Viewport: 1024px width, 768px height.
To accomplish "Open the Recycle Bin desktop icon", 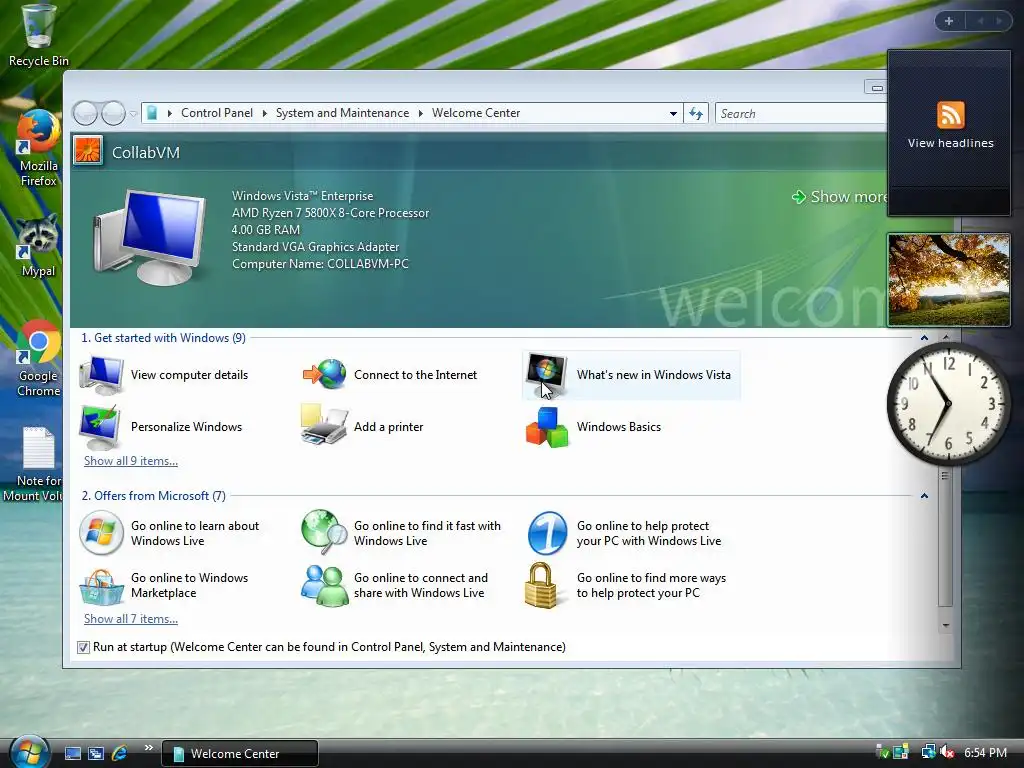I will (38, 35).
